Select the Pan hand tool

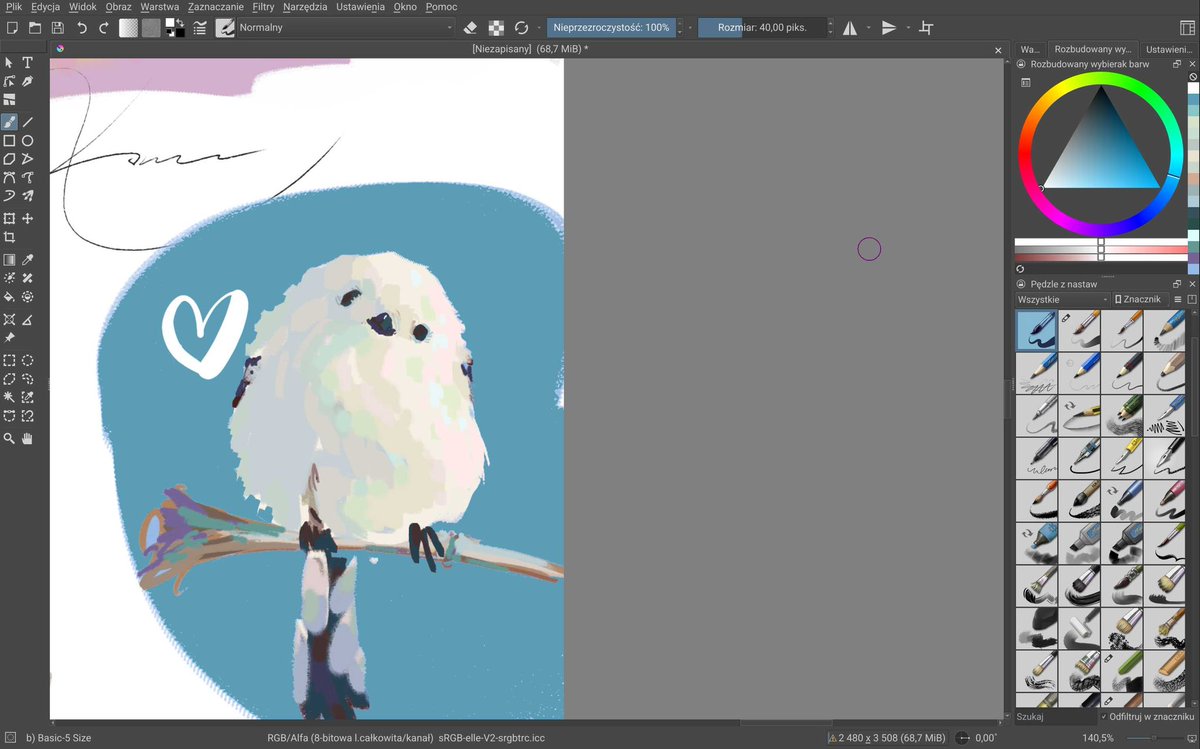click(x=28, y=438)
